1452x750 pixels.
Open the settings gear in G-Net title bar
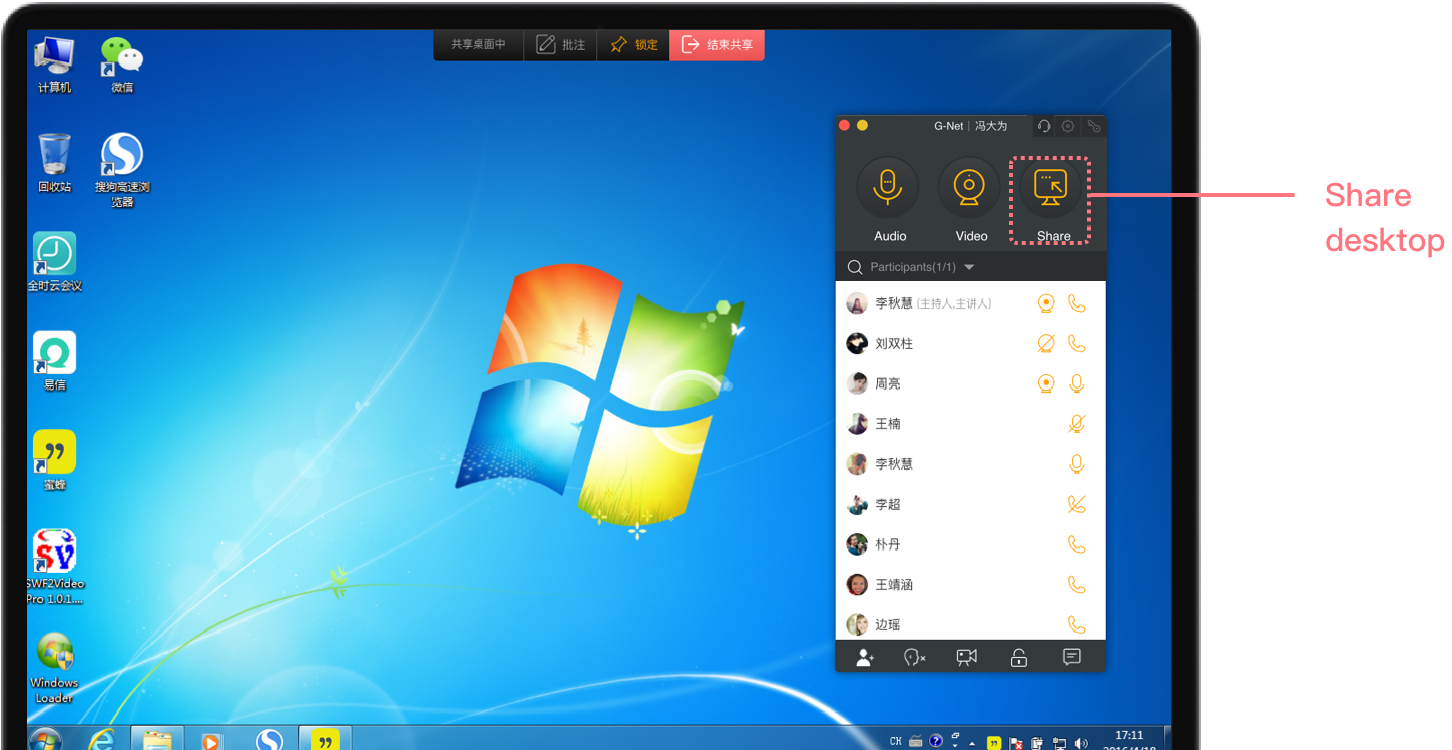click(x=1068, y=126)
